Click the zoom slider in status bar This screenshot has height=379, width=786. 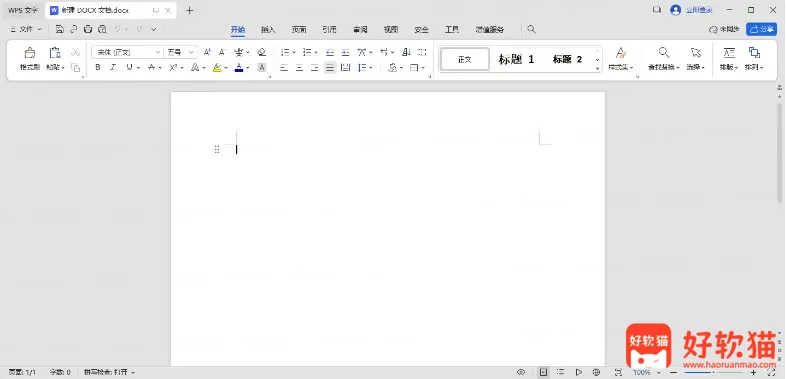[713, 372]
